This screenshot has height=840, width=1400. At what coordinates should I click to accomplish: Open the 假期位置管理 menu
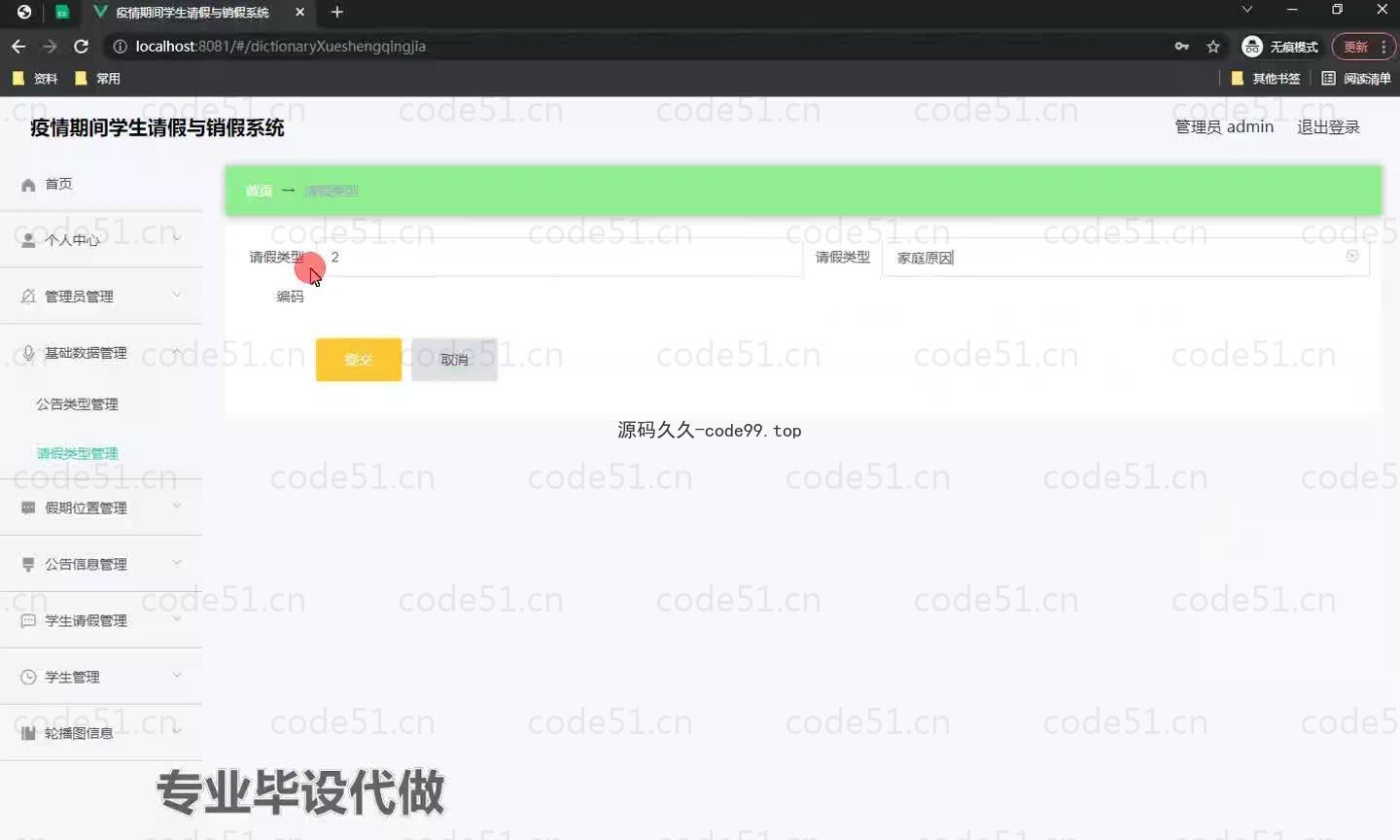[x=101, y=507]
